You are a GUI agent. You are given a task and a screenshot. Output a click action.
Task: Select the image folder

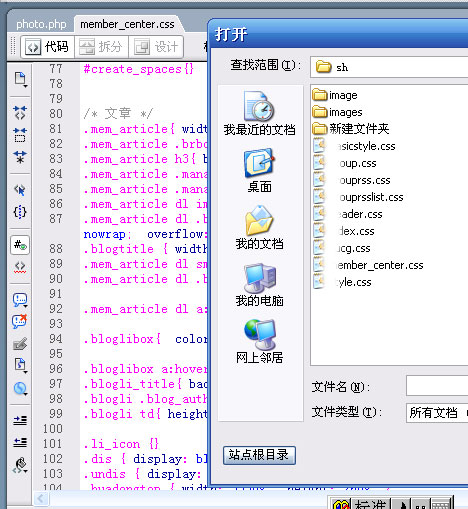tap(335, 95)
